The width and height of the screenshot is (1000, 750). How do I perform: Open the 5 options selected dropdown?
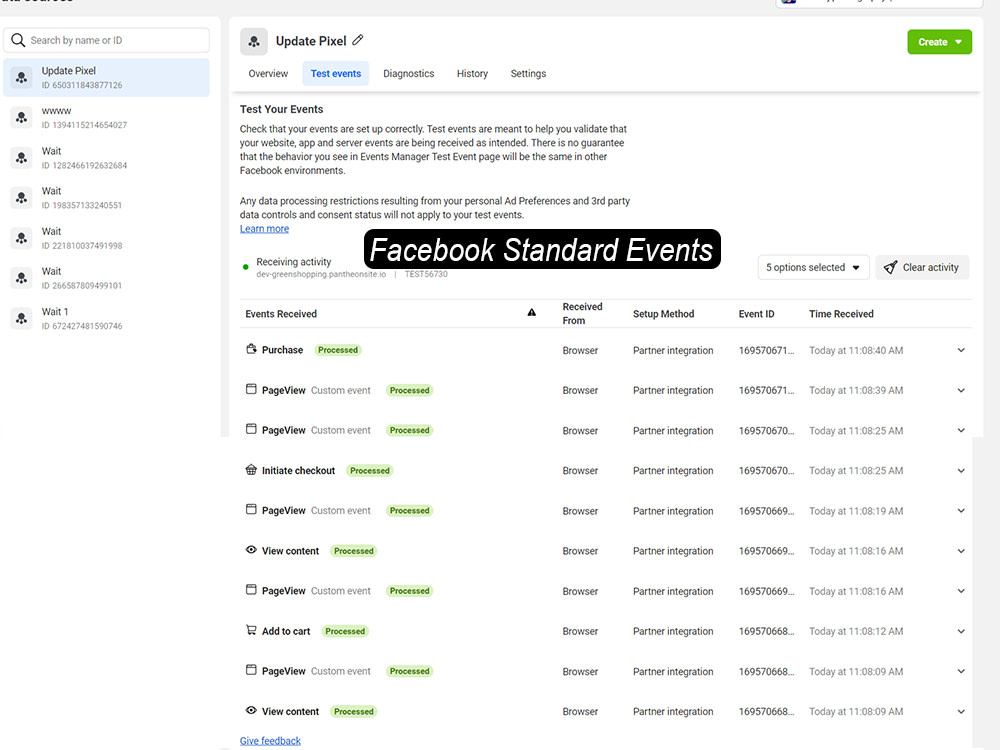pyautogui.click(x=813, y=267)
